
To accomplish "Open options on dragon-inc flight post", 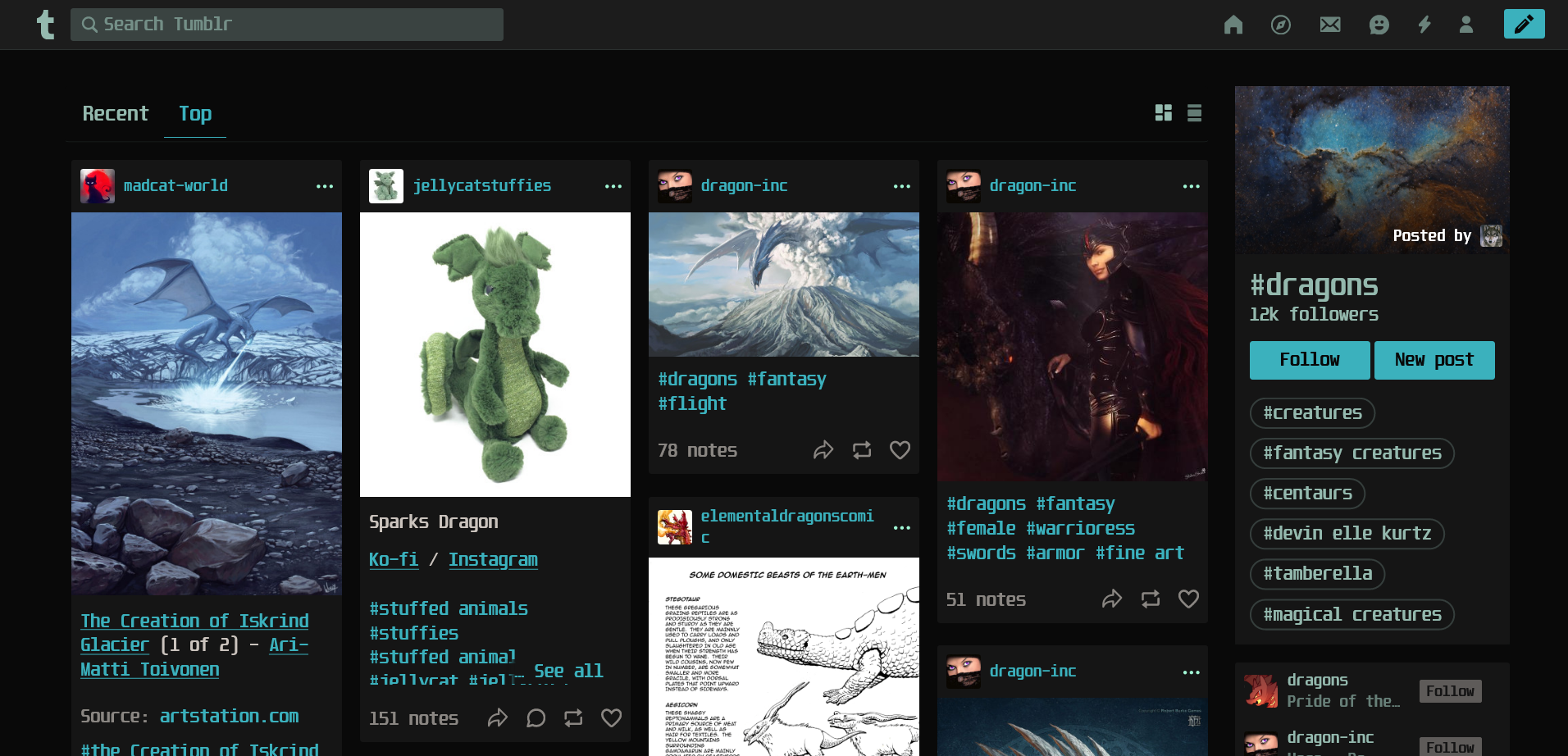I will point(902,186).
